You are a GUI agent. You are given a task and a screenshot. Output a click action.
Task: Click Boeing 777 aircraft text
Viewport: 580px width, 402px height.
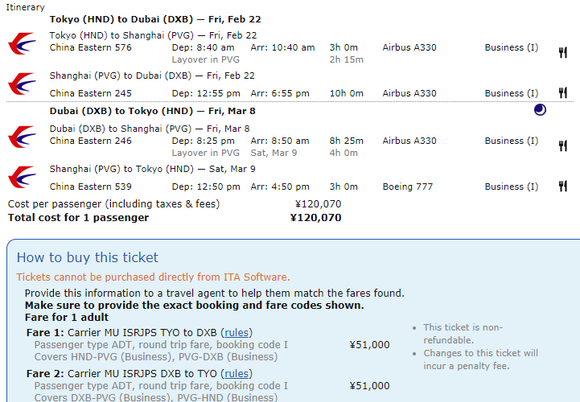point(408,187)
